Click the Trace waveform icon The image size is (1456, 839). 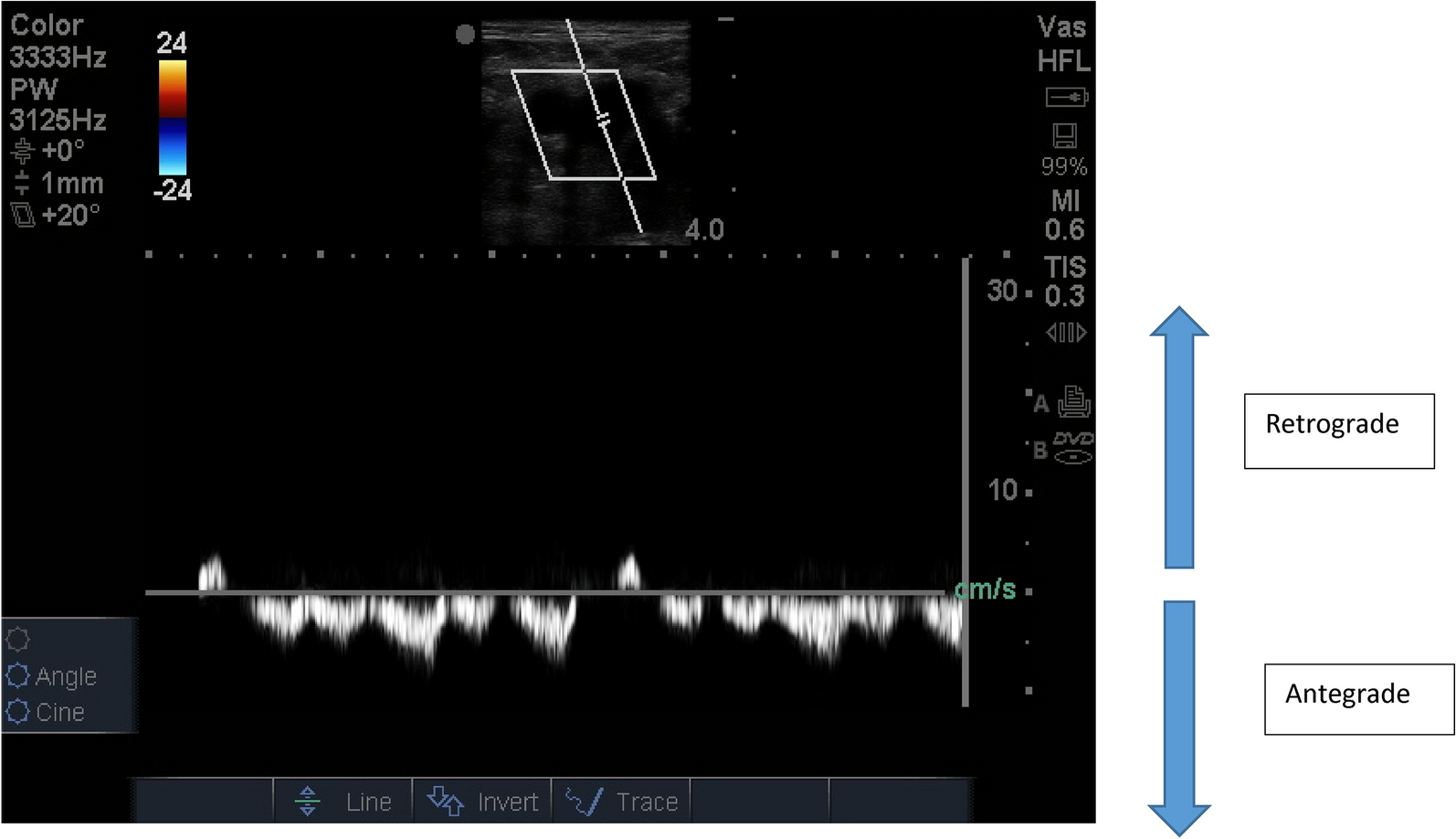[585, 801]
